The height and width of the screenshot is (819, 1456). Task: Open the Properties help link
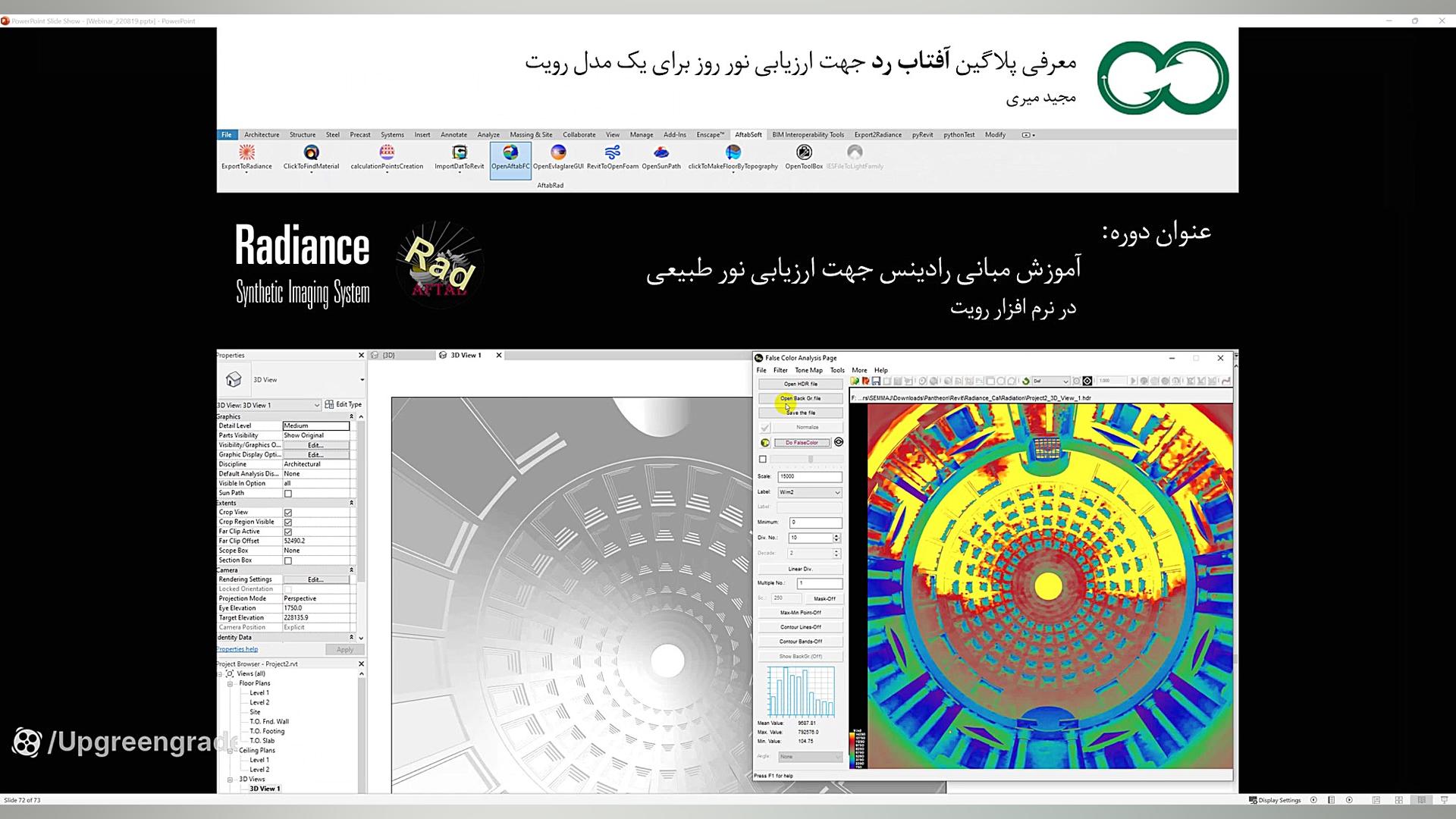tap(237, 649)
